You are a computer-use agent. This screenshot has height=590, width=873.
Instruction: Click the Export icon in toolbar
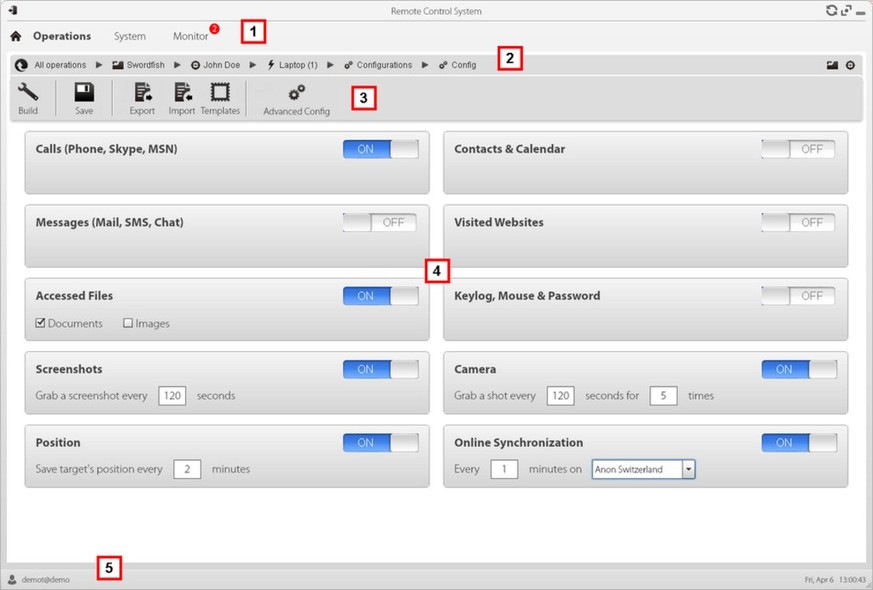pos(142,94)
